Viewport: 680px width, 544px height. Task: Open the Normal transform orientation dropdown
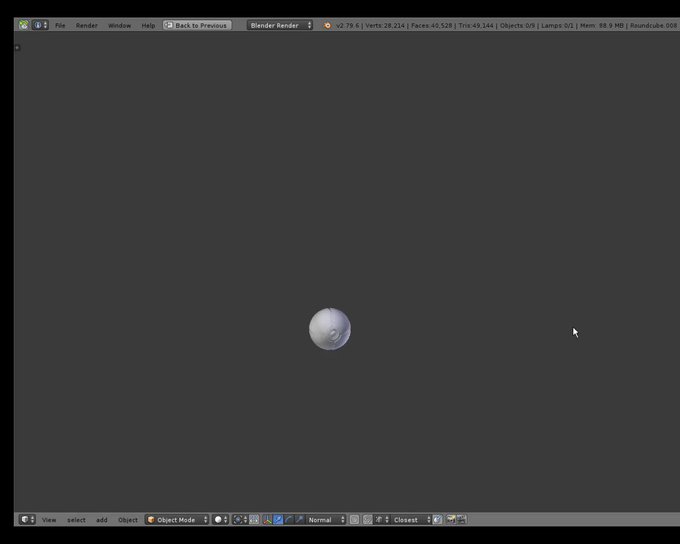coord(326,520)
